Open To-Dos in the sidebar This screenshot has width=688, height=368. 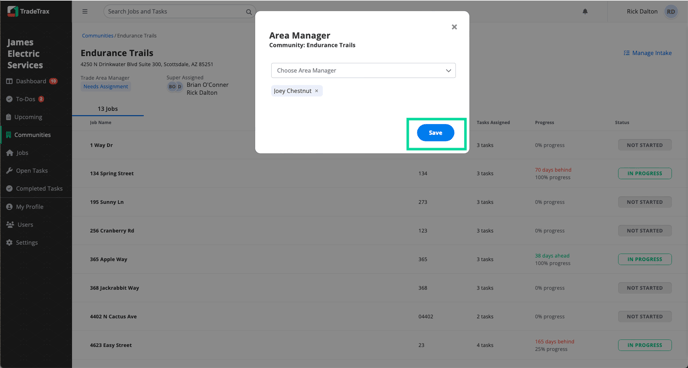[x=25, y=99]
